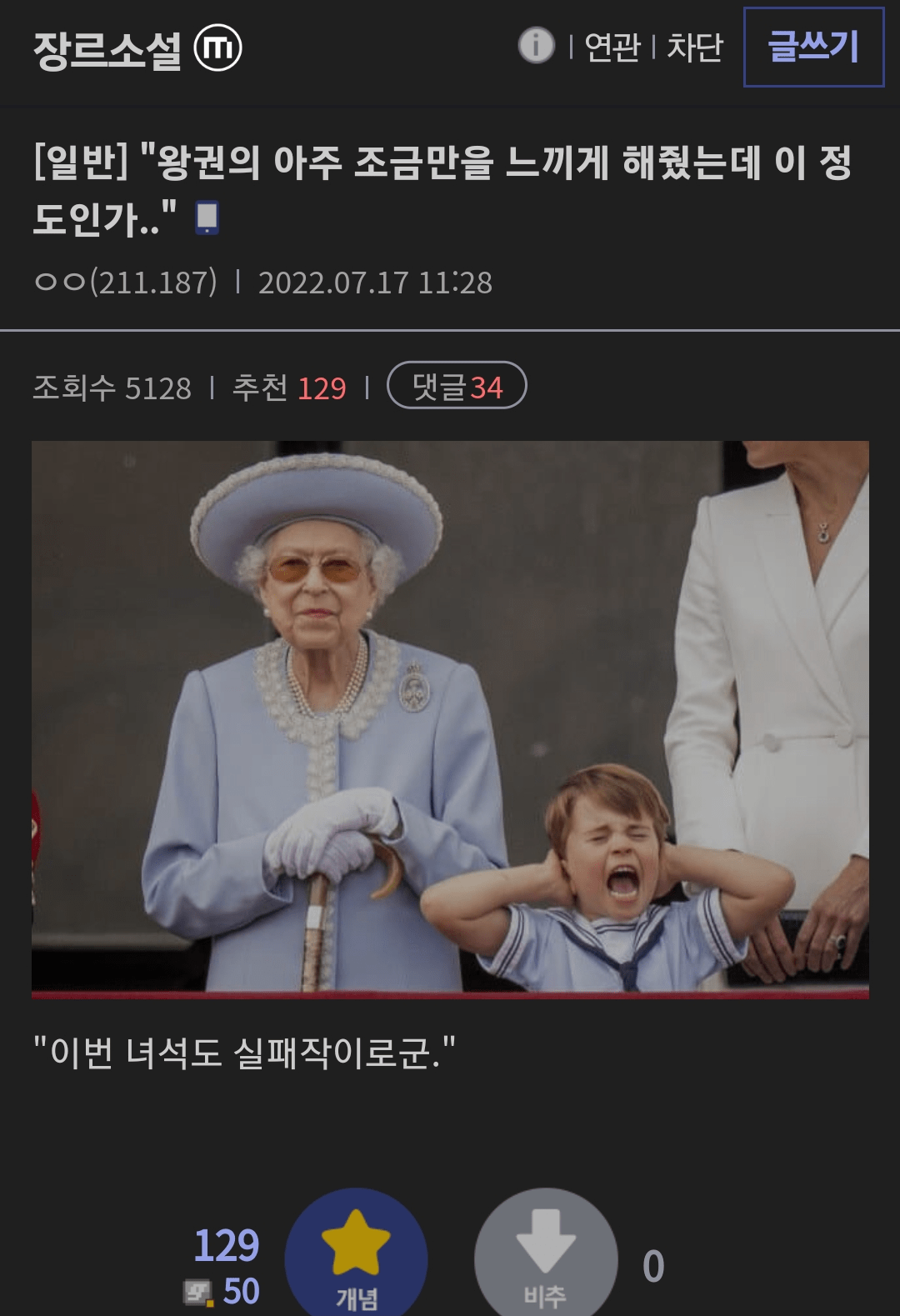The width and height of the screenshot is (900, 1316).
Task: Open the Queen balcony photo image
Action: tap(450, 719)
